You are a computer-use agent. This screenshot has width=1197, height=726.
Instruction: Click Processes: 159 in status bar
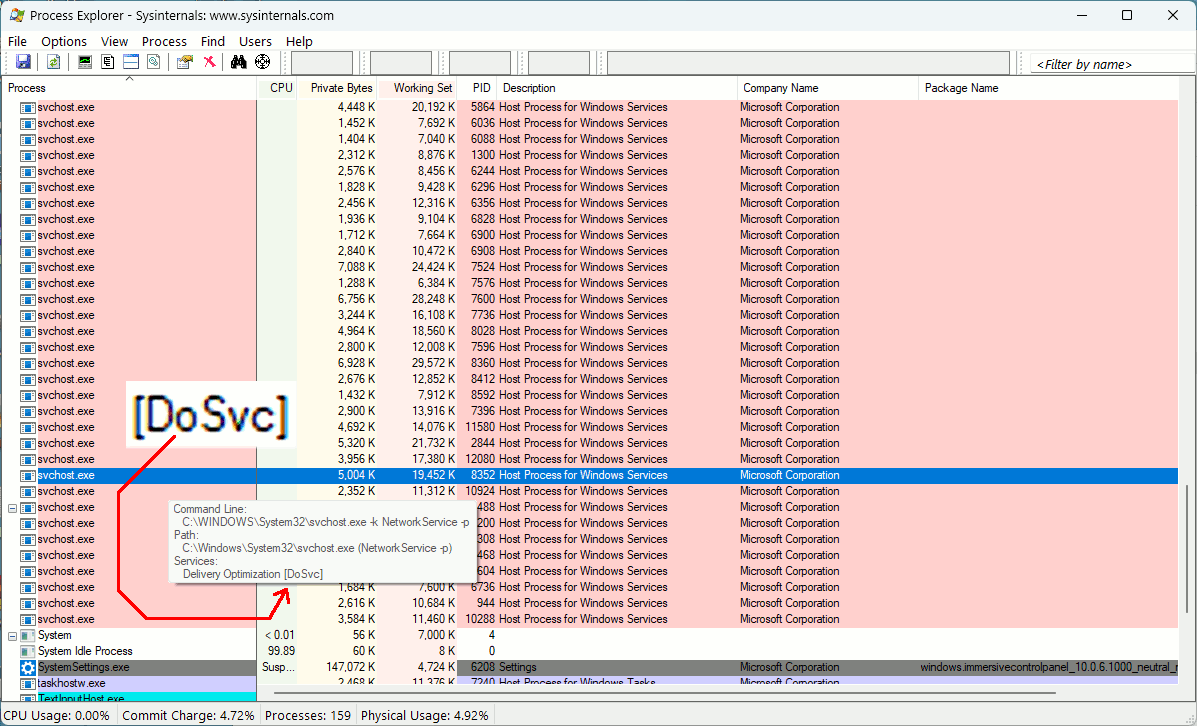tap(308, 715)
